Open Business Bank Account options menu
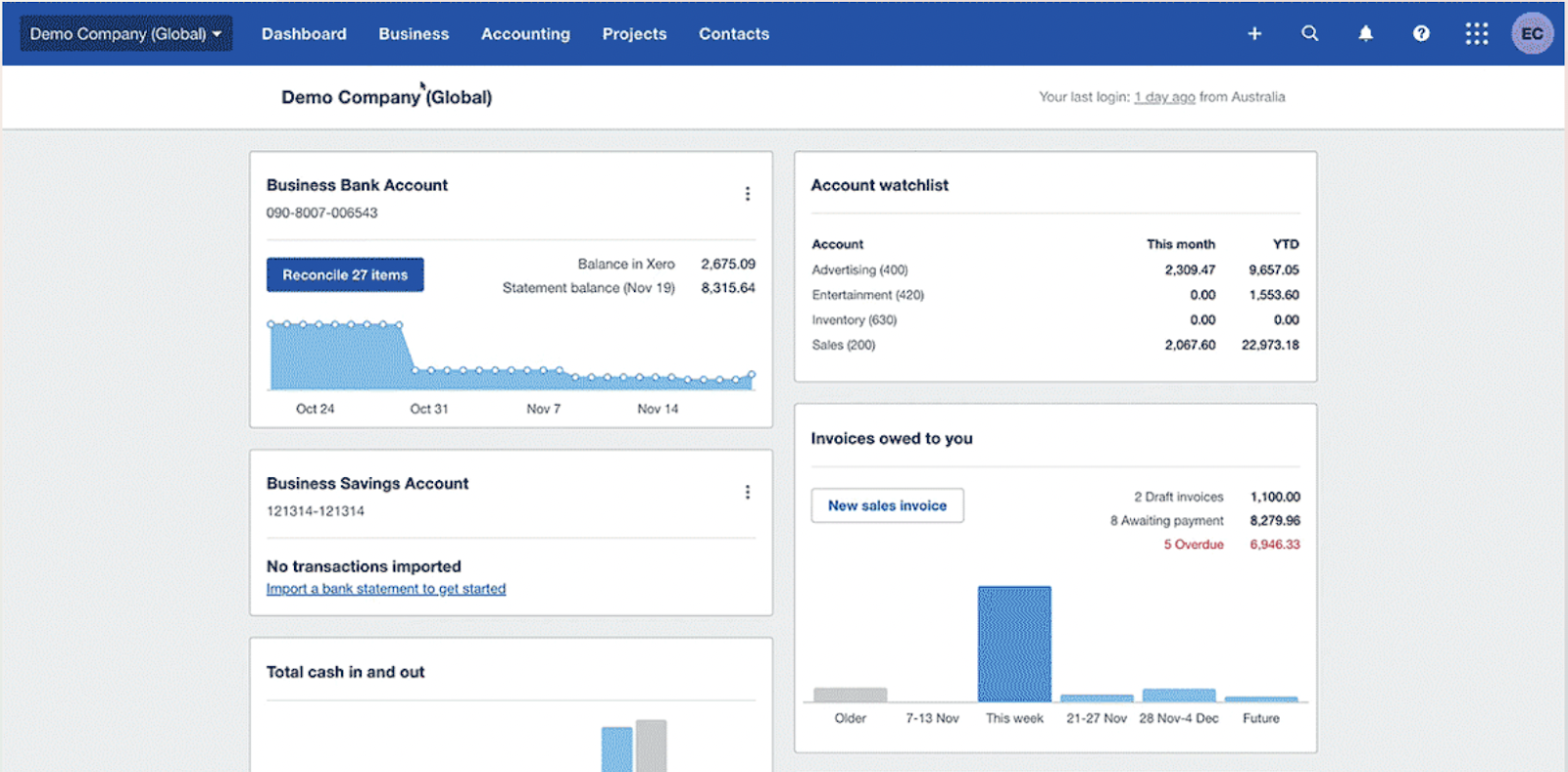This screenshot has height=772, width=1568. pyautogui.click(x=748, y=194)
